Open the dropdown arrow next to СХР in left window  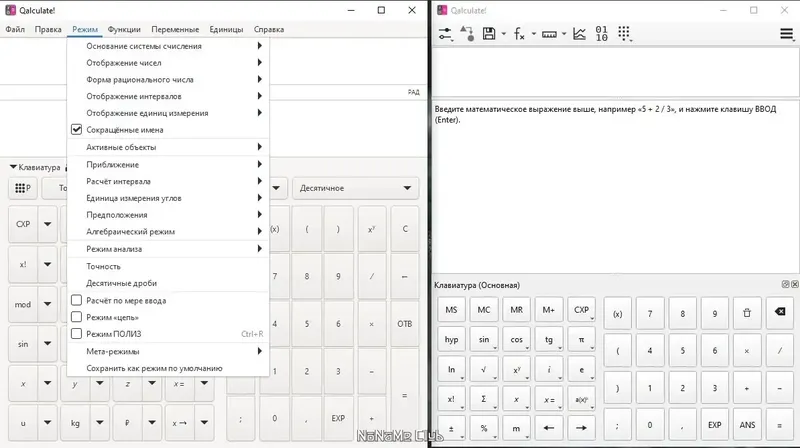coord(47,224)
